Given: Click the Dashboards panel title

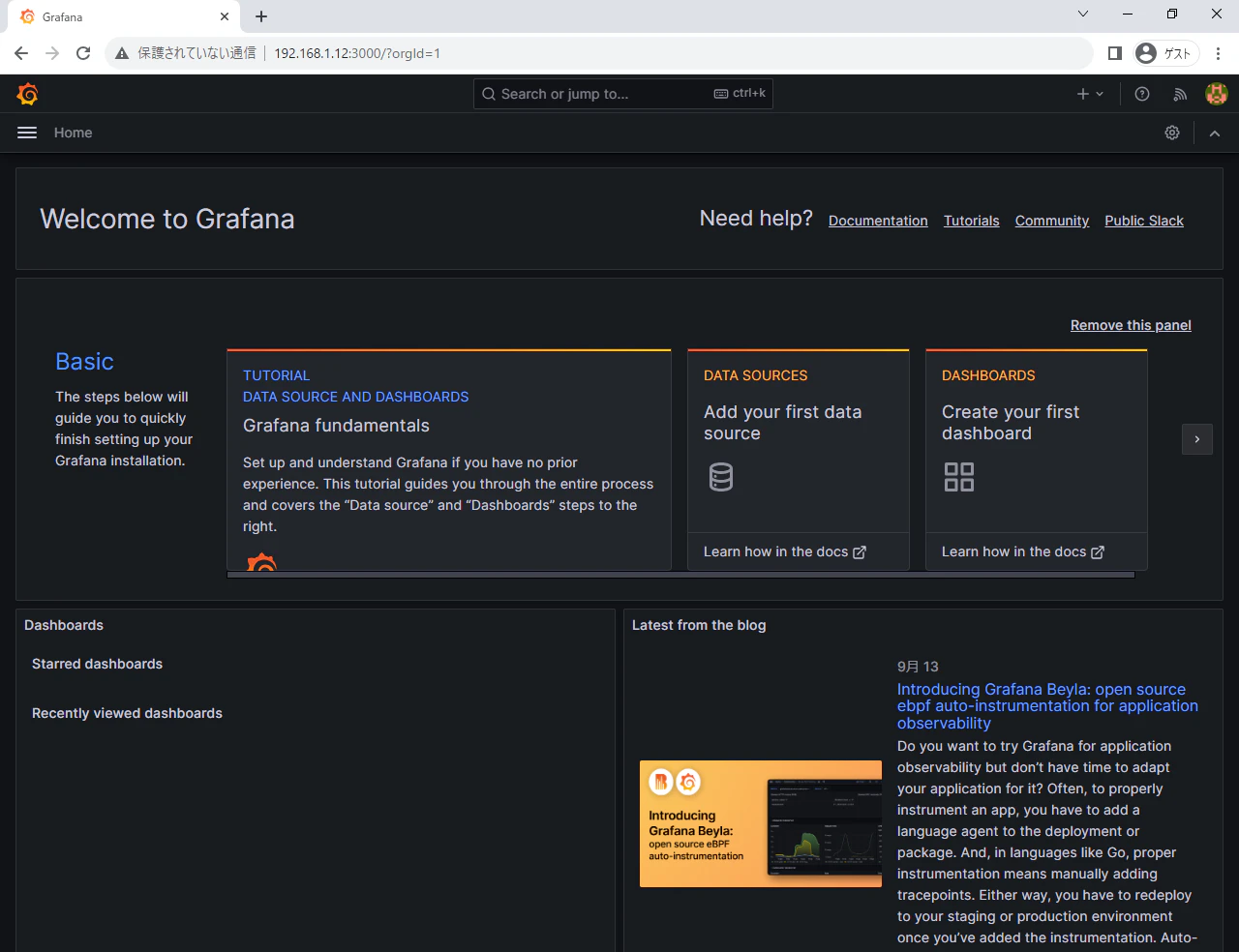Looking at the screenshot, I should pos(64,625).
